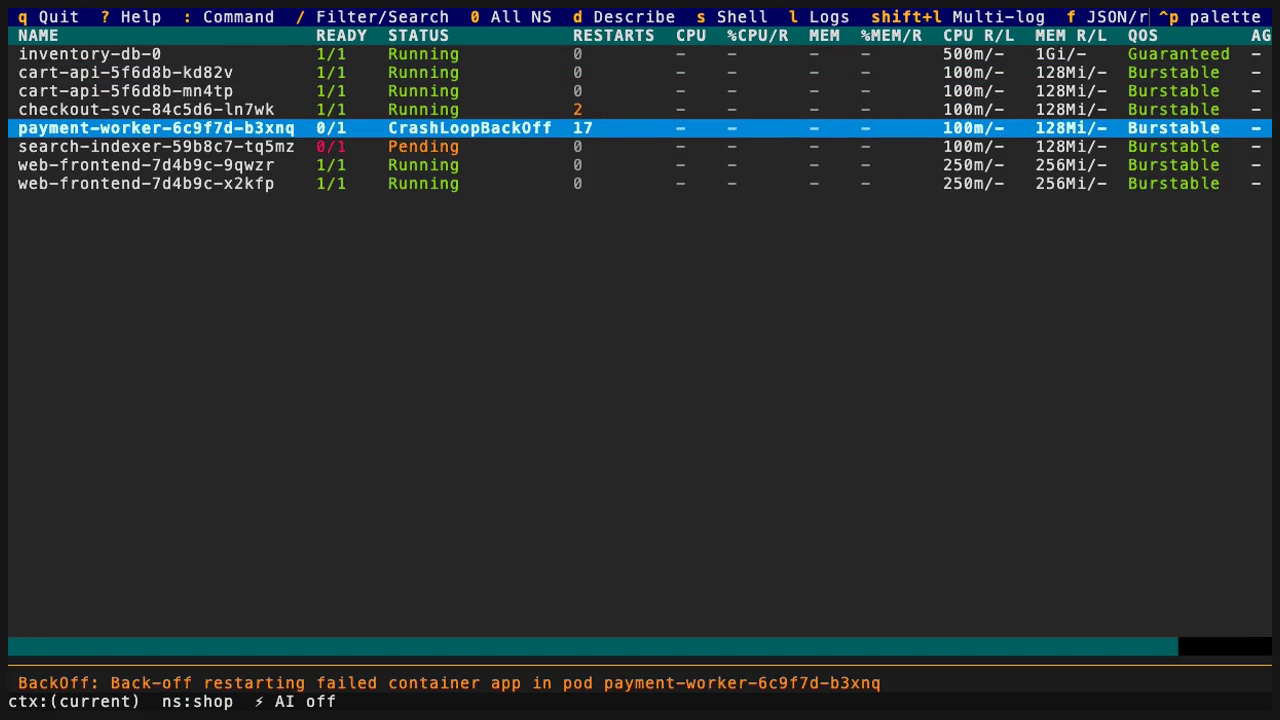Image resolution: width=1280 pixels, height=720 pixels.
Task: Click restart count 17 of payment-worker
Action: tap(583, 128)
